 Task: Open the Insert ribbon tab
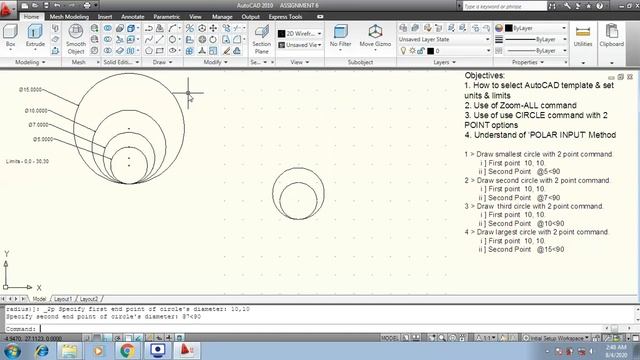tap(105, 17)
